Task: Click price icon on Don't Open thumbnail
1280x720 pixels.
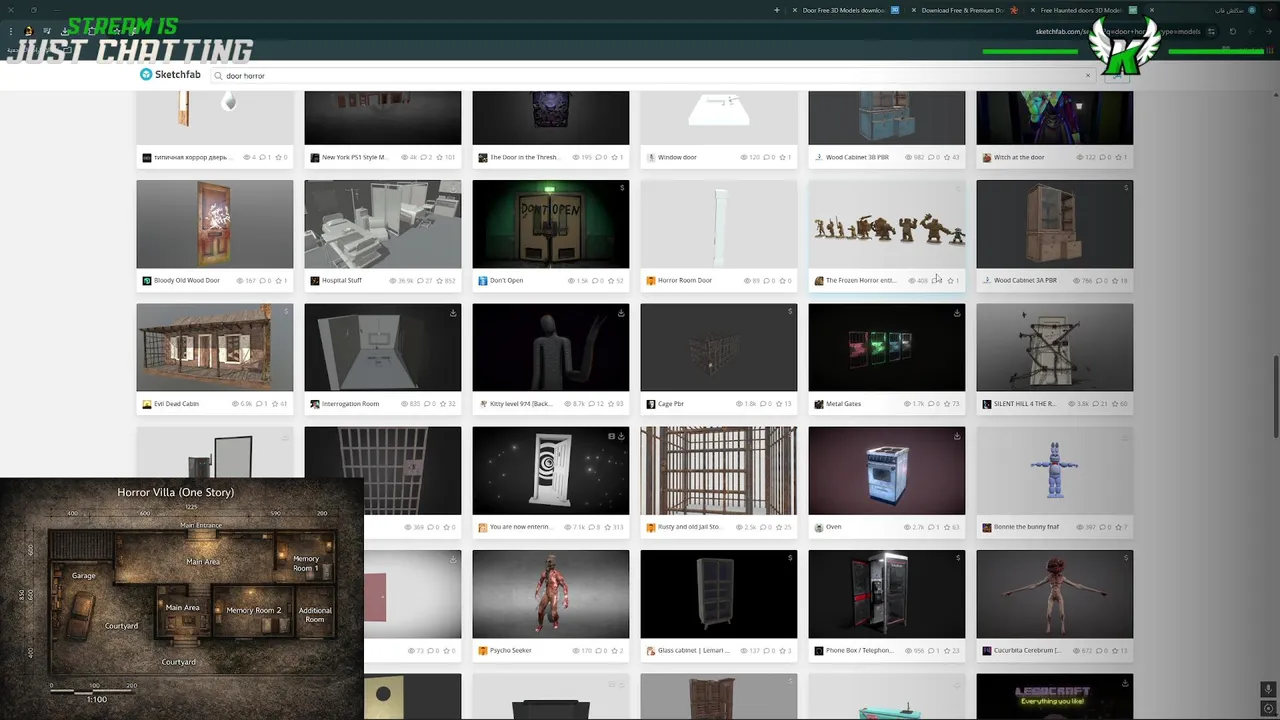Action: click(622, 188)
